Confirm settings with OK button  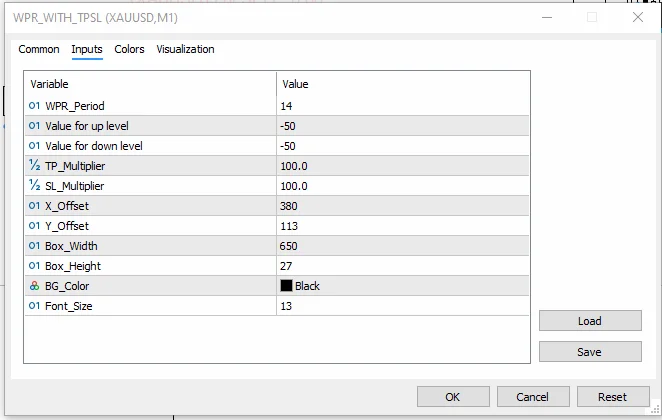[x=453, y=397]
